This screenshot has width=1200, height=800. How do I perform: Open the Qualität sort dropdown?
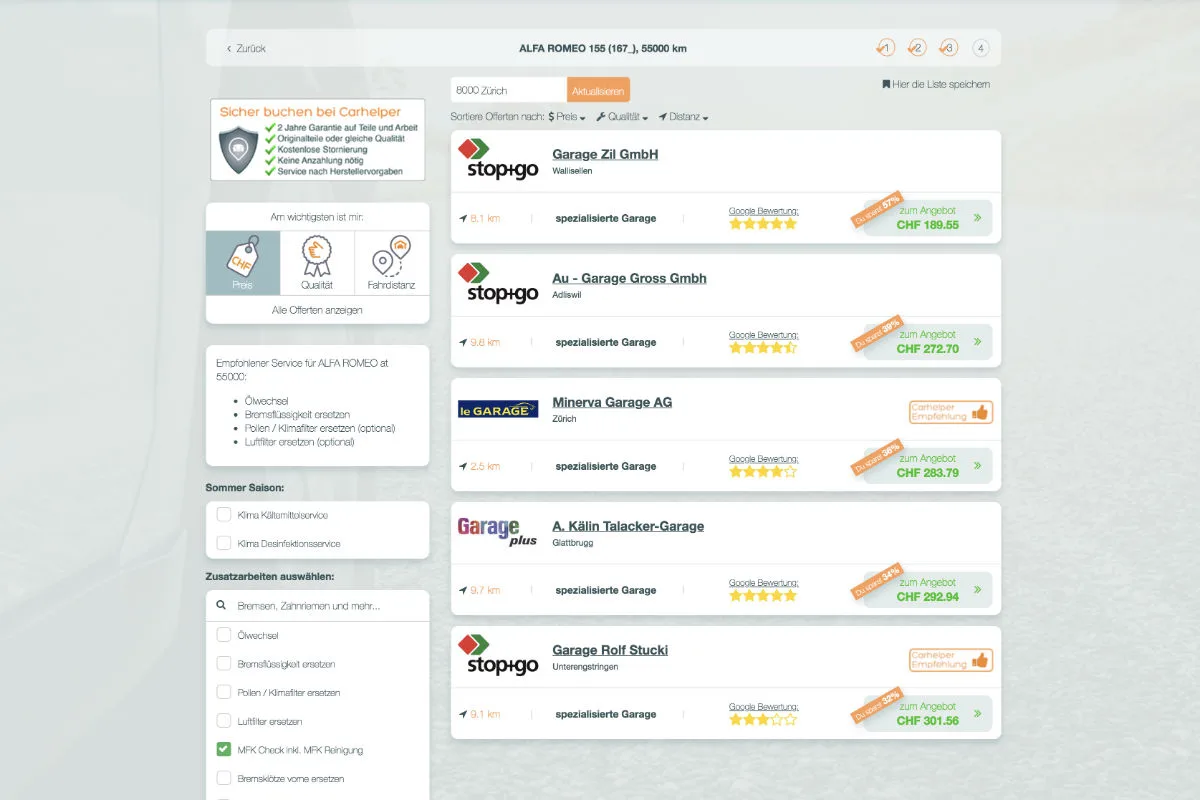coord(622,117)
